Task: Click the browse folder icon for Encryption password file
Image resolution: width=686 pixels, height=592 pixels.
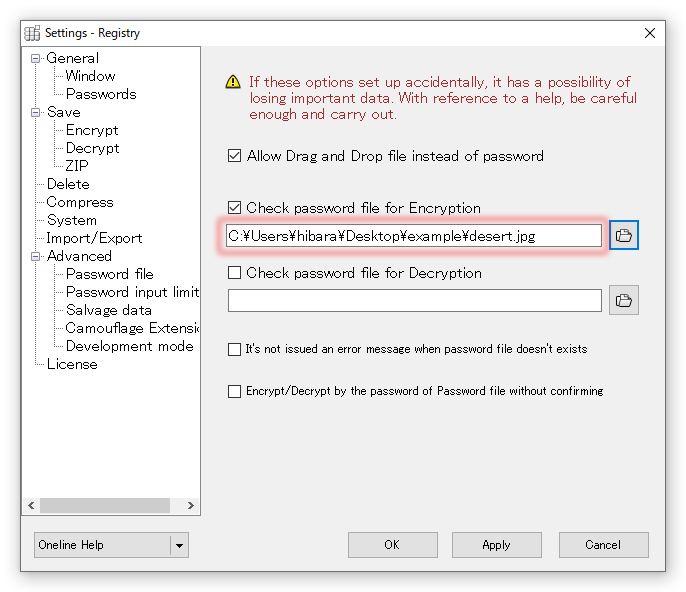Action: pyautogui.click(x=624, y=235)
